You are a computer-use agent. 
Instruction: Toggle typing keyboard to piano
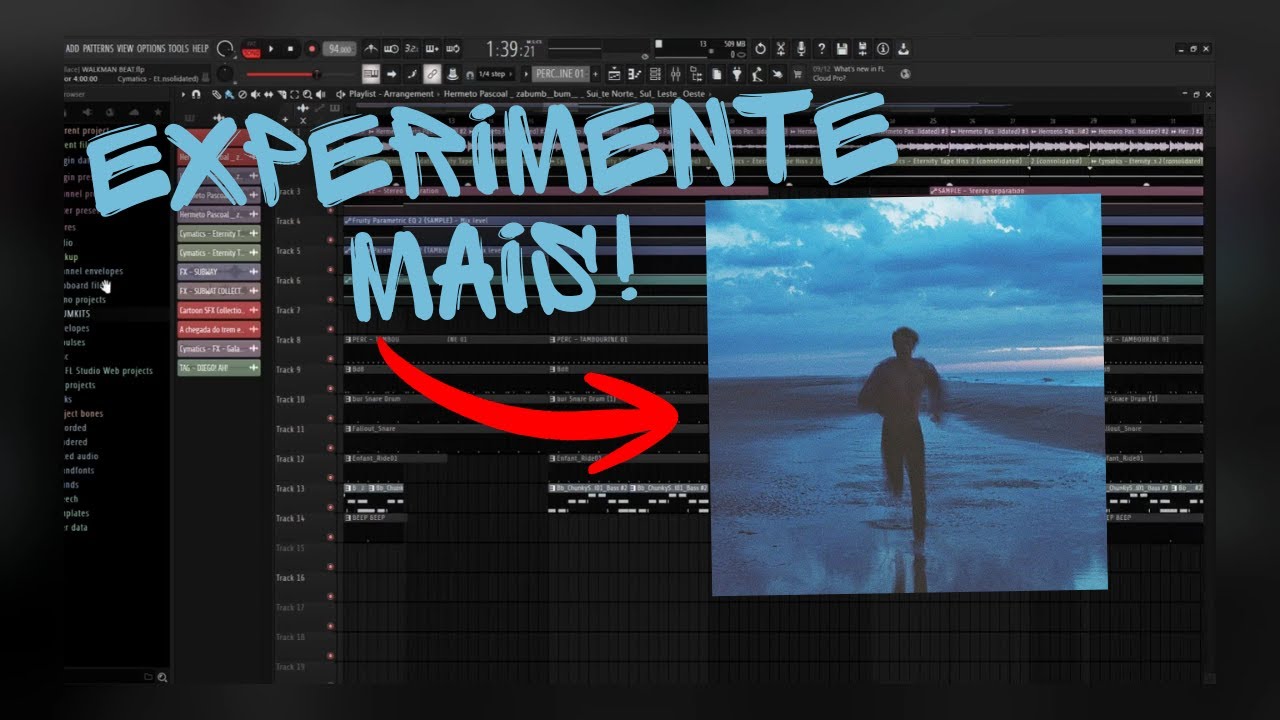pos(371,74)
